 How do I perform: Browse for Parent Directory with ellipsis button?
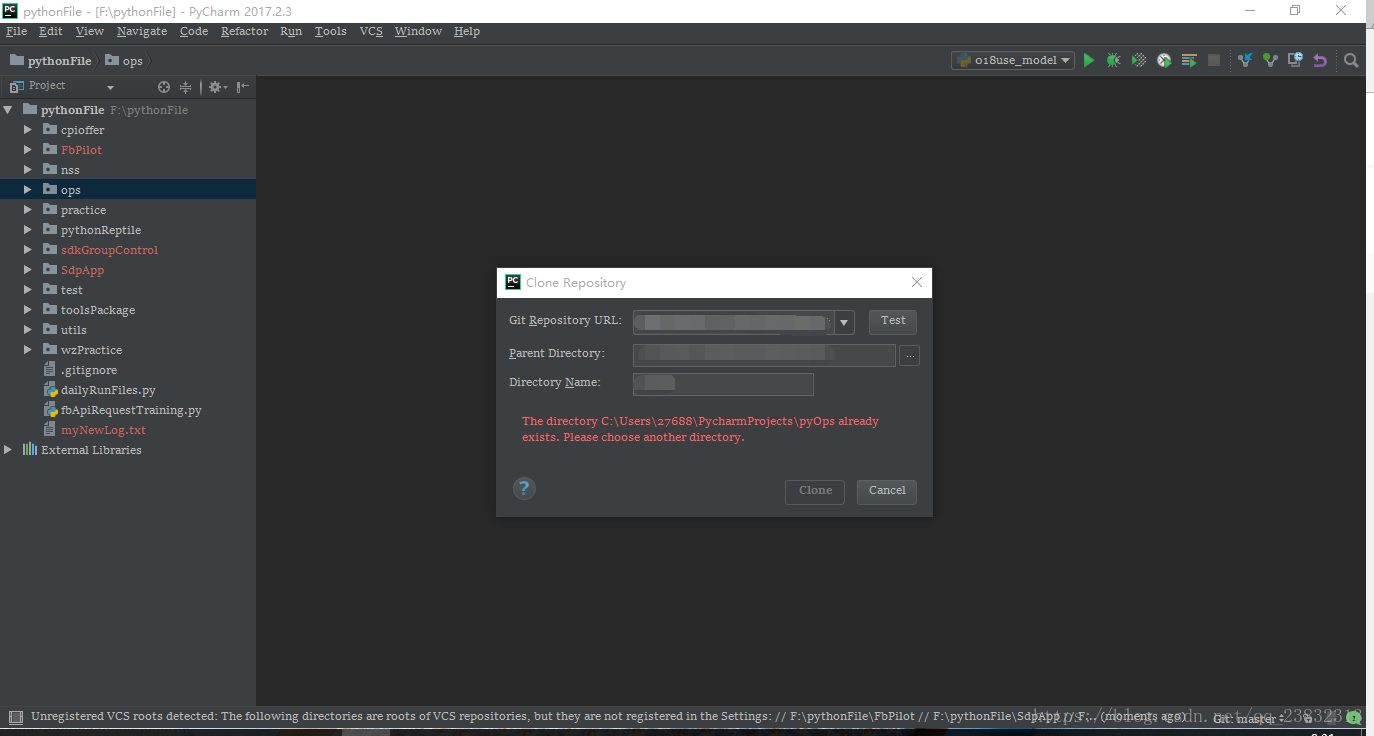[909, 355]
